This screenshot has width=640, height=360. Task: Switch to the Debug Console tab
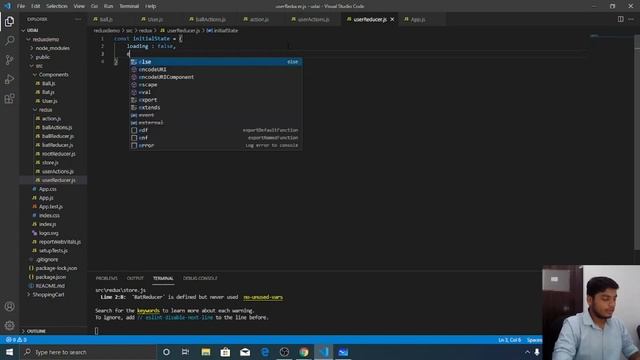200,278
